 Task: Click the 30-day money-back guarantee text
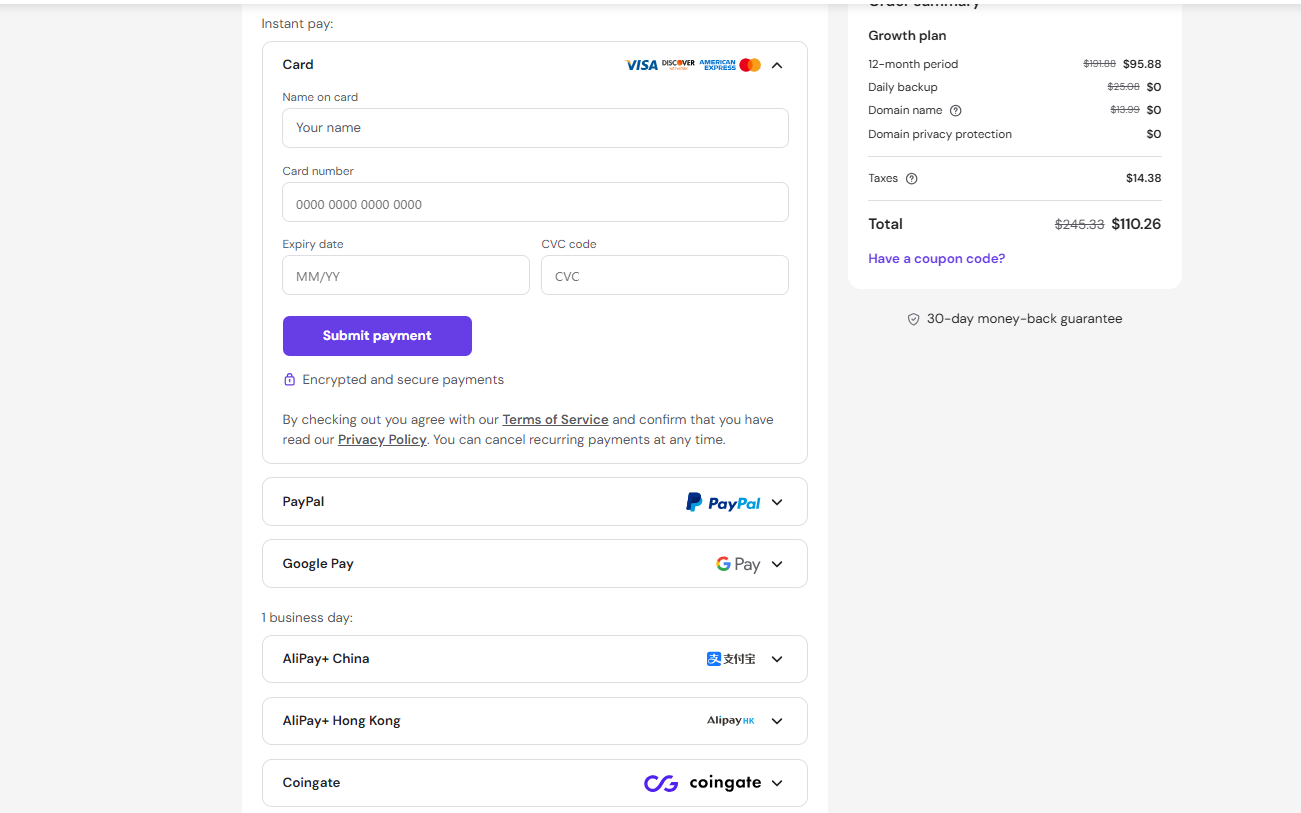pyautogui.click(x=1024, y=319)
